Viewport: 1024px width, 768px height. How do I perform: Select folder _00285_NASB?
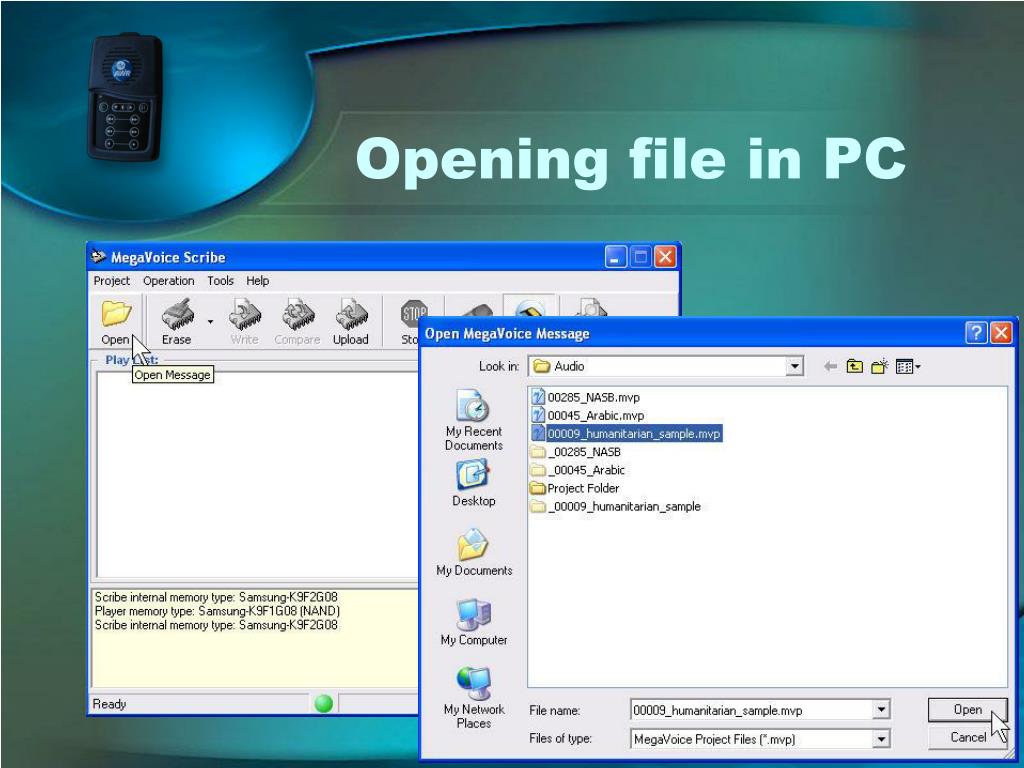(x=576, y=452)
